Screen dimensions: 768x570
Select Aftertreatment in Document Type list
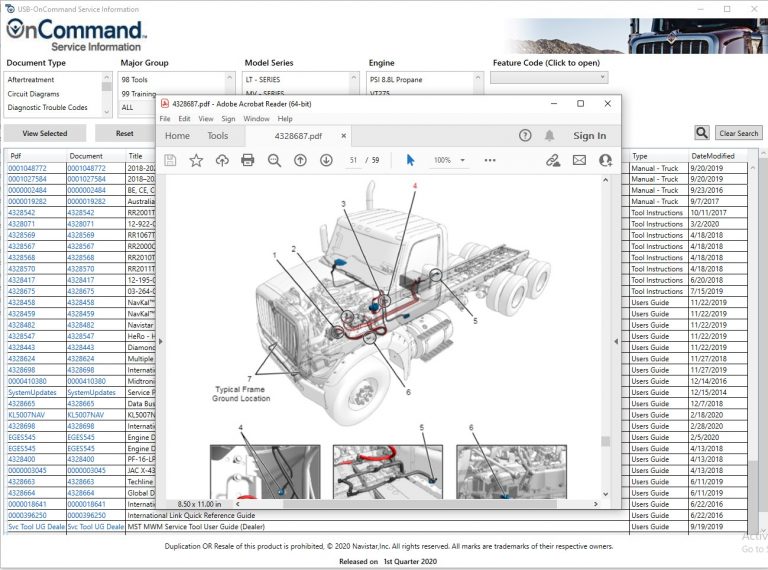[x=31, y=79]
